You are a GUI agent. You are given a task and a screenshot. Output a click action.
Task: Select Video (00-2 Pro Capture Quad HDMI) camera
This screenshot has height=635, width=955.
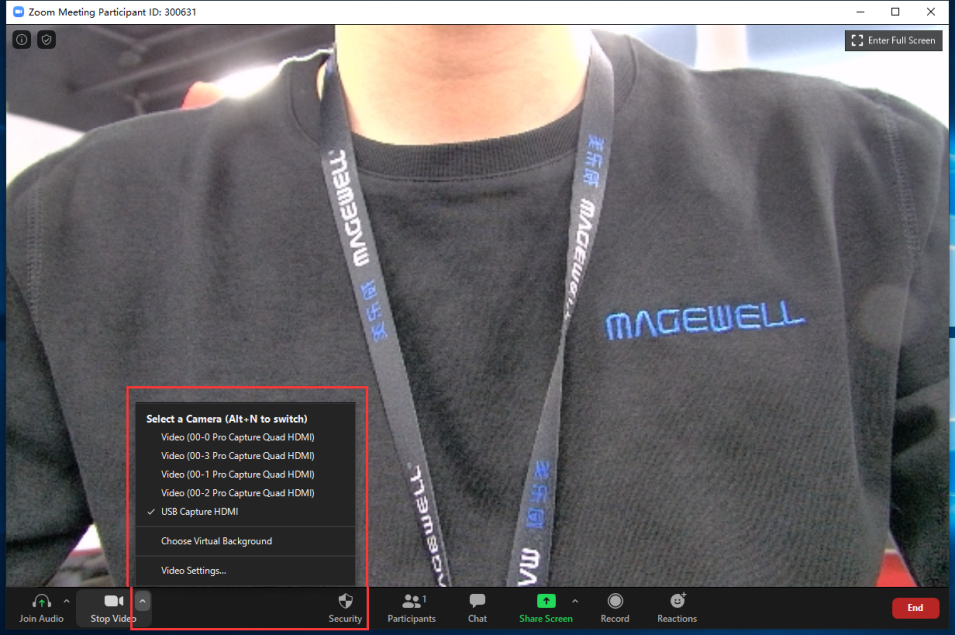[245, 493]
